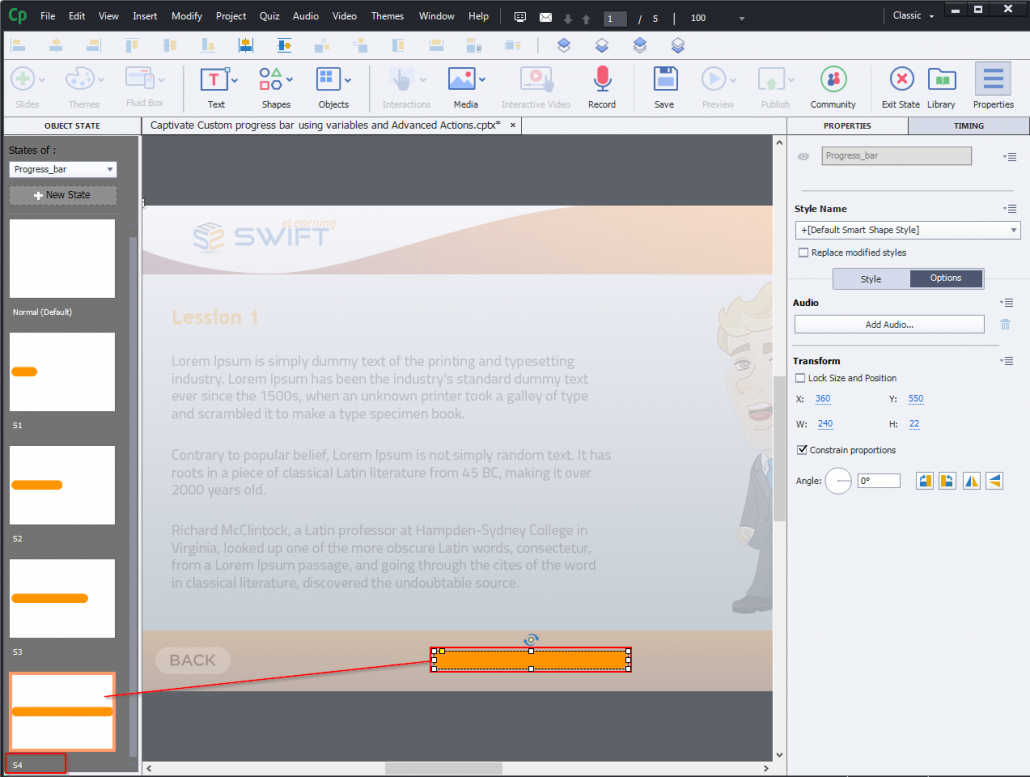
Task: Open the Classic workspace dropdown
Action: (912, 15)
